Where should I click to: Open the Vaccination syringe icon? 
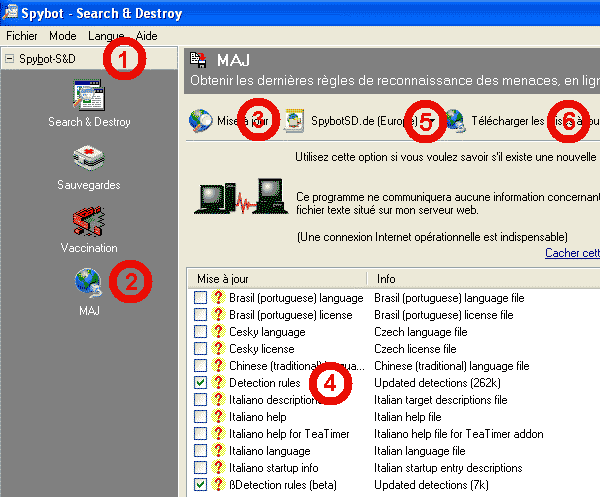[89, 221]
